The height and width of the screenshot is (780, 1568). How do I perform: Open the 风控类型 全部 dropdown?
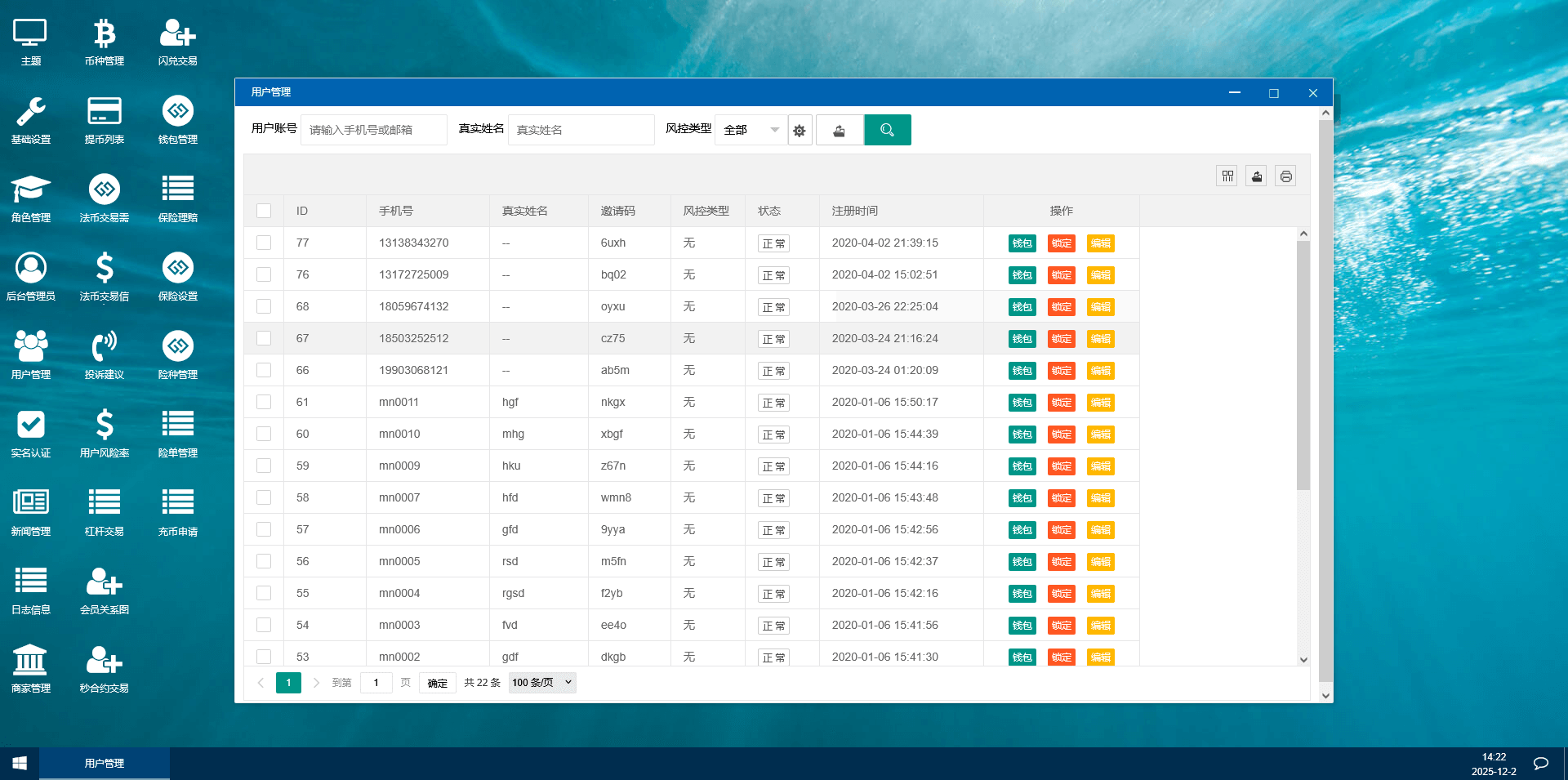(x=751, y=130)
